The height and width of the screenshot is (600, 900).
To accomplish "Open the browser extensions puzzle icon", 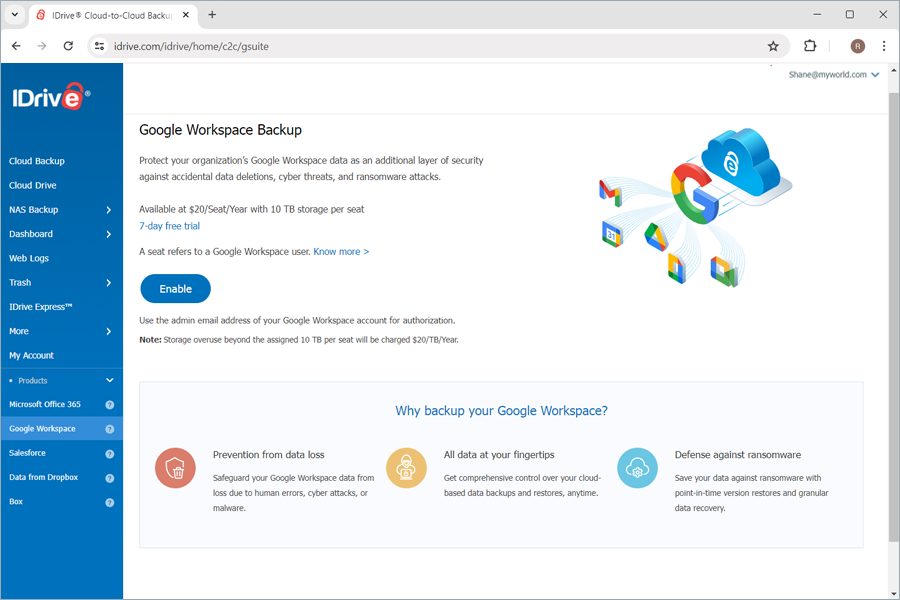I will point(810,46).
